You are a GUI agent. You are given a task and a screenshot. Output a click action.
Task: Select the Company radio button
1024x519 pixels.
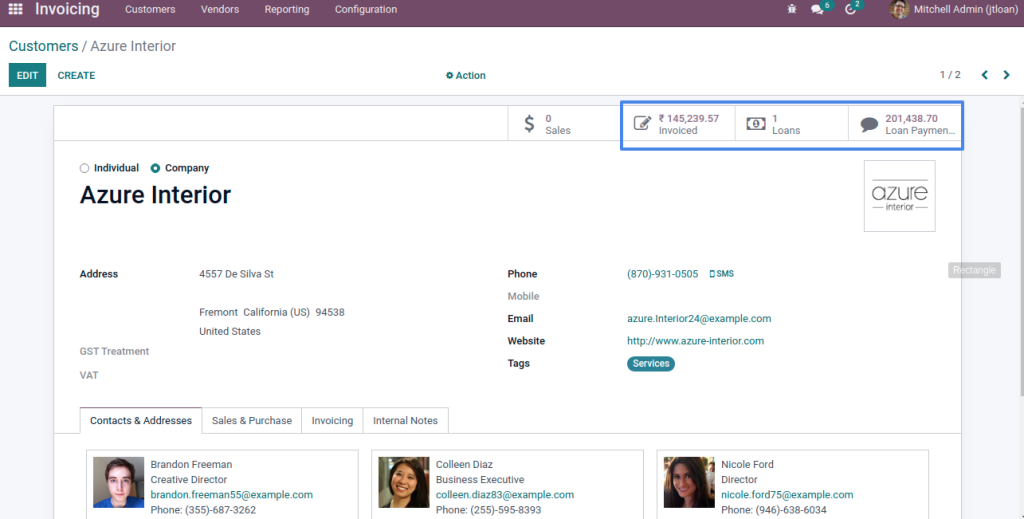point(155,168)
